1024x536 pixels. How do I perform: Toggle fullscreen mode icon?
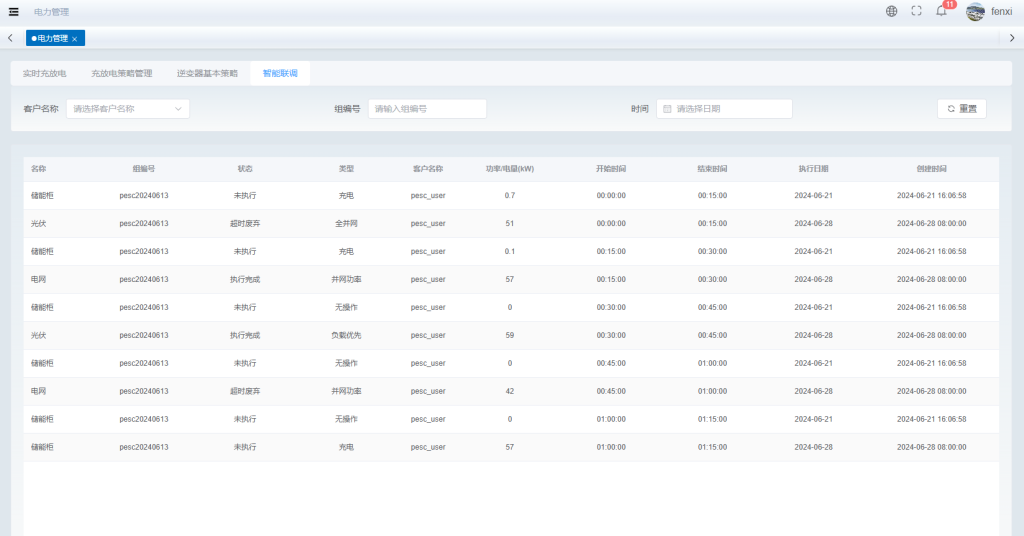(916, 11)
